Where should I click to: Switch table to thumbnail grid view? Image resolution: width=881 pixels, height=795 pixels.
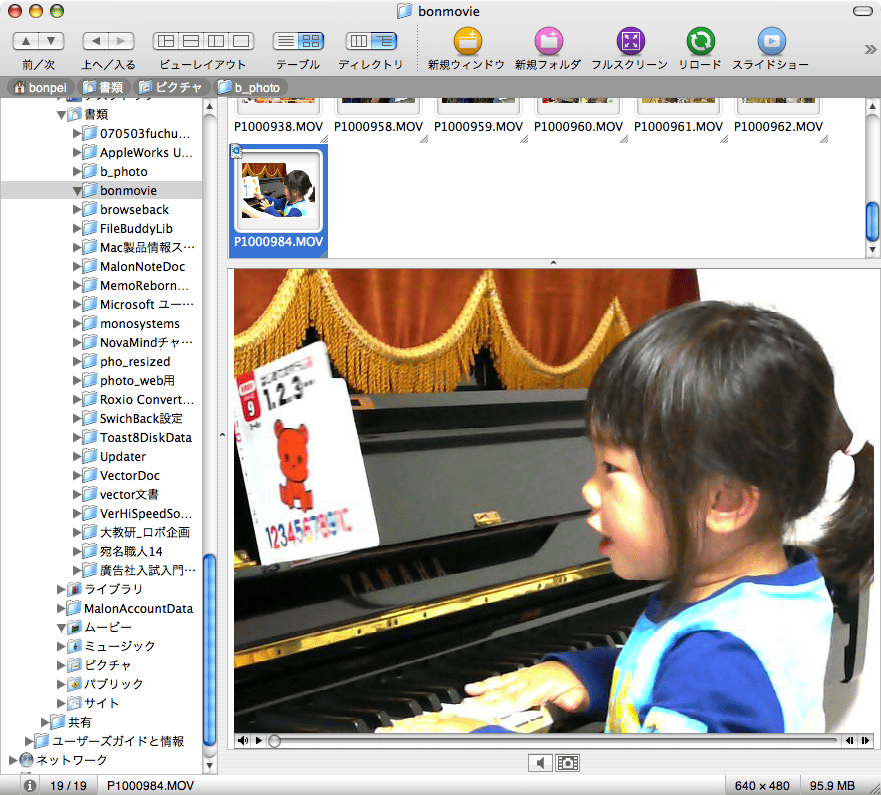pos(311,40)
